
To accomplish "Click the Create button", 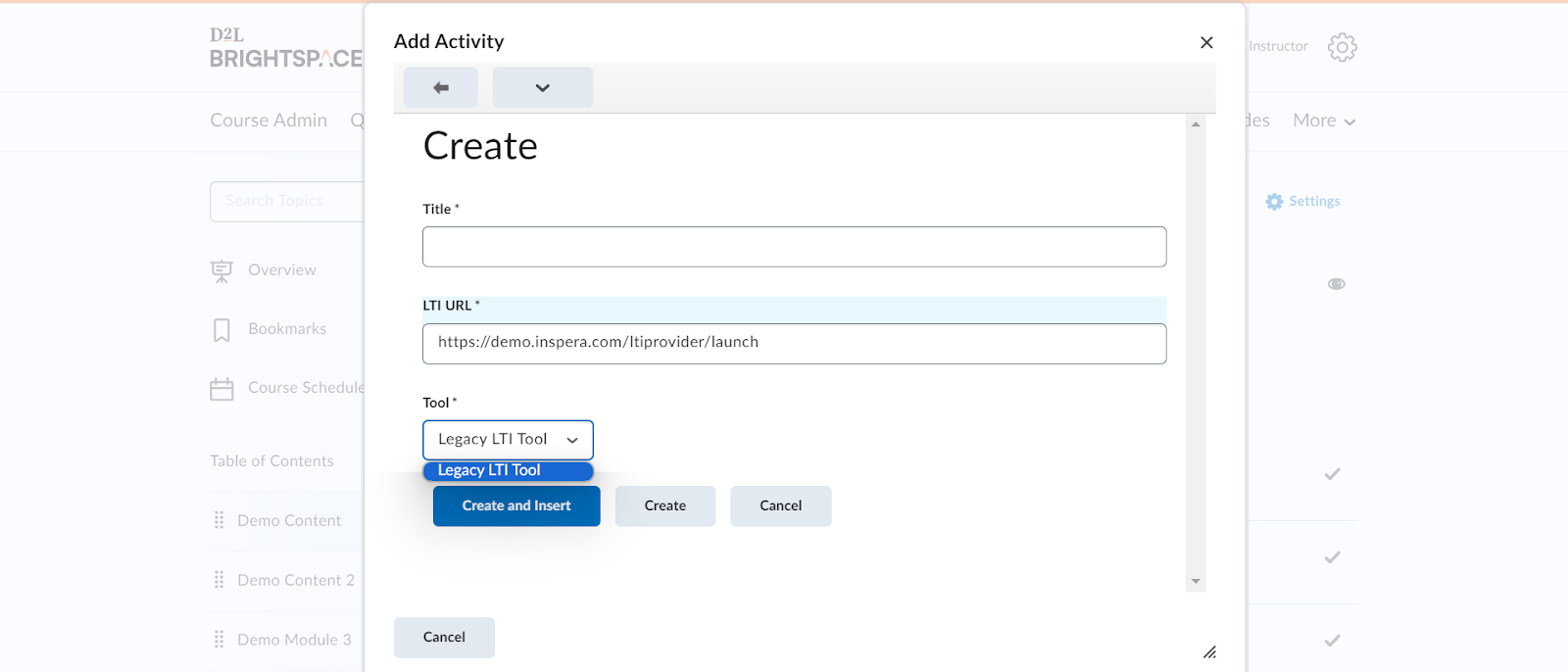I will 665,506.
